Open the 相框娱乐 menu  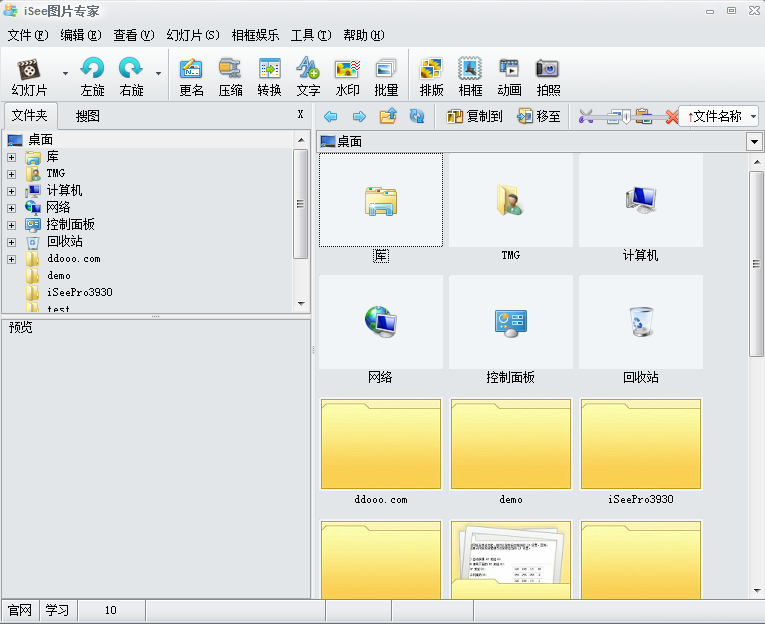[255, 35]
